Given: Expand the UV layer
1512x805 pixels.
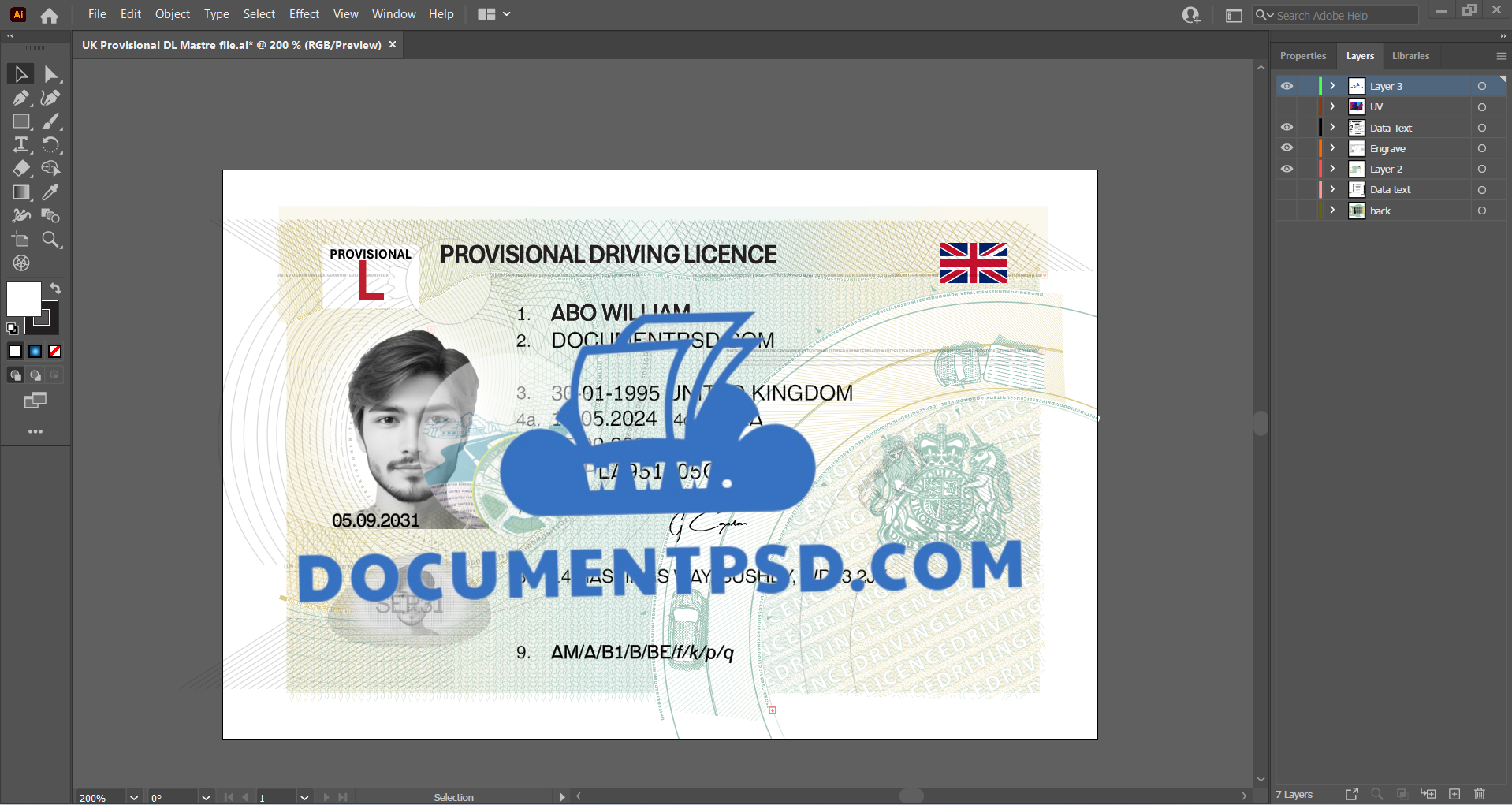Looking at the screenshot, I should click(1333, 106).
